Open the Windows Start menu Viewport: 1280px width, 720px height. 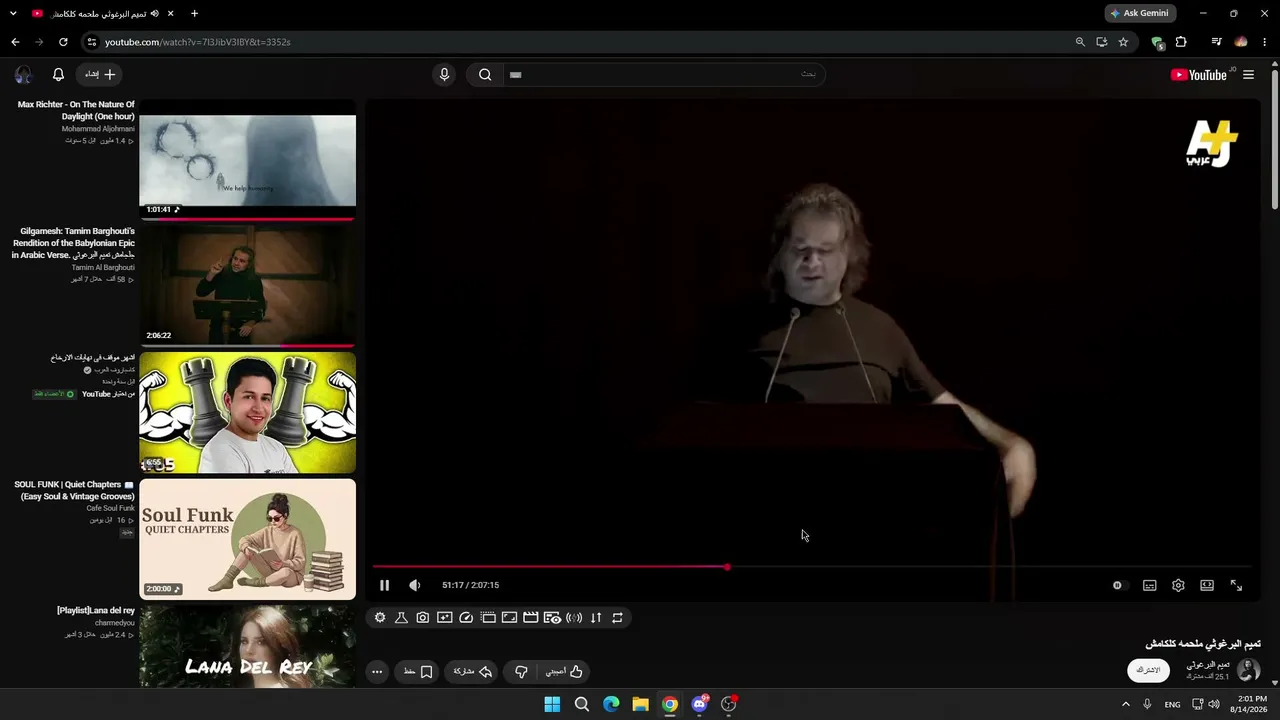click(x=552, y=704)
